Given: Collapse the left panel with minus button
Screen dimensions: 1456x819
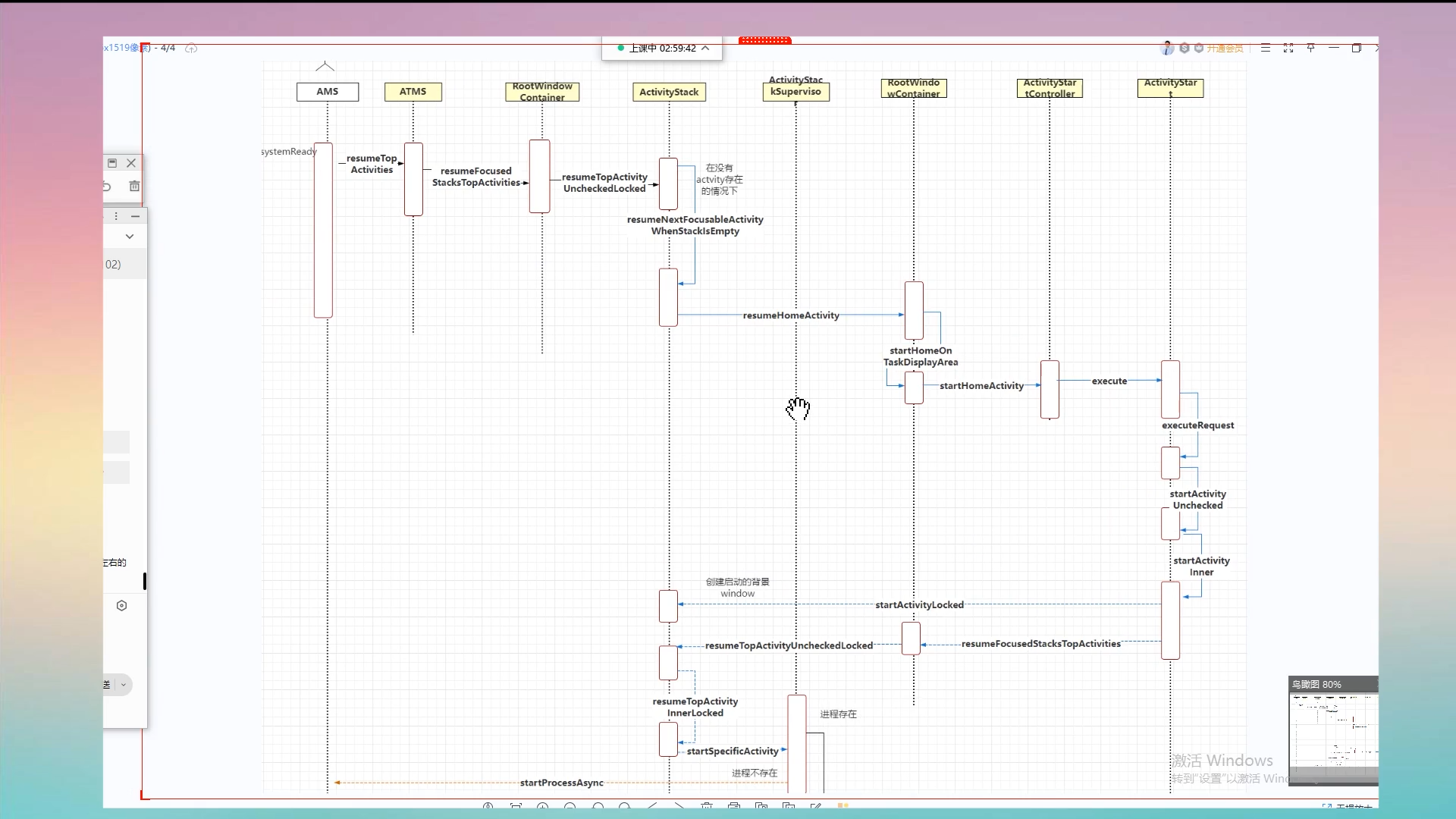Looking at the screenshot, I should pyautogui.click(x=135, y=216).
